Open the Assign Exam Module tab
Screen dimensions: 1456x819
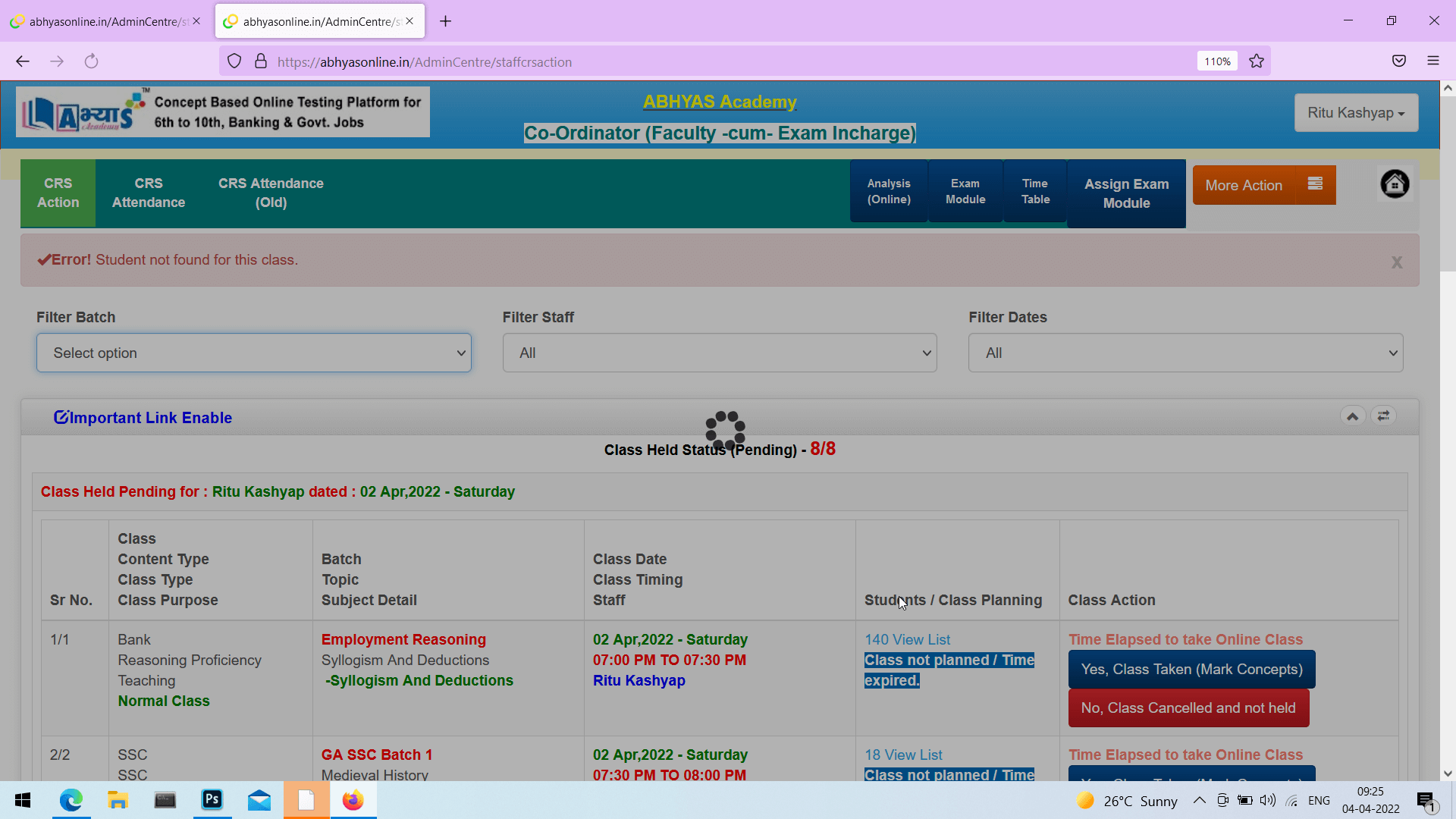tap(1125, 193)
